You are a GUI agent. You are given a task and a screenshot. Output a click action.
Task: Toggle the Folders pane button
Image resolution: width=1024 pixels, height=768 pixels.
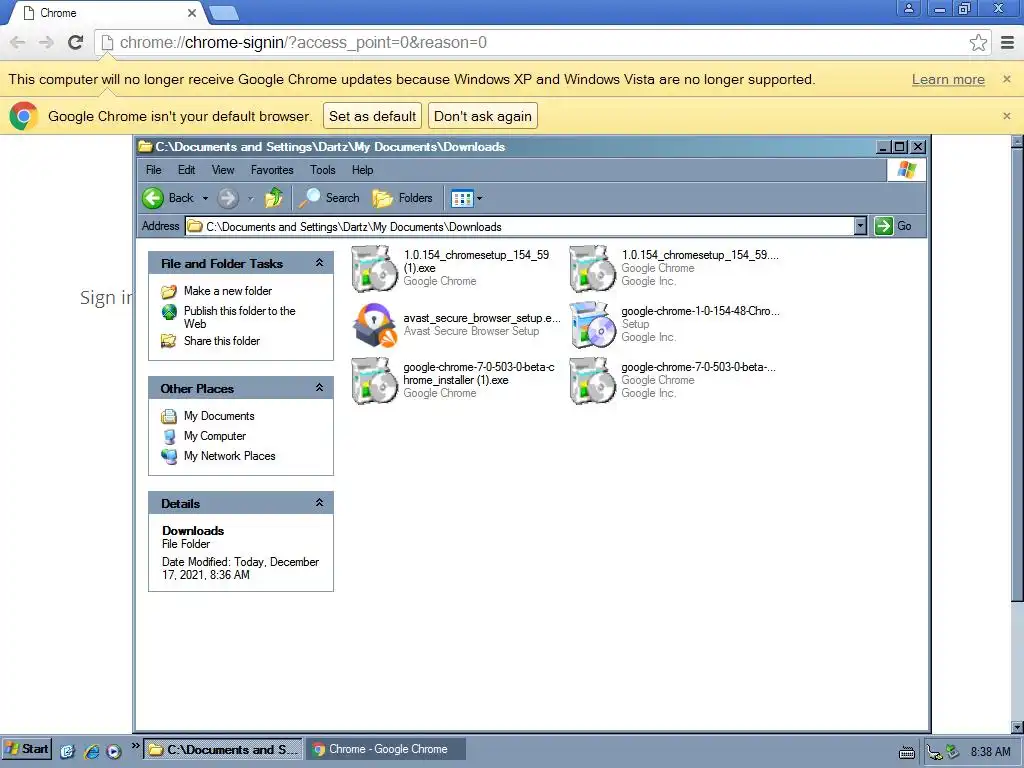402,198
